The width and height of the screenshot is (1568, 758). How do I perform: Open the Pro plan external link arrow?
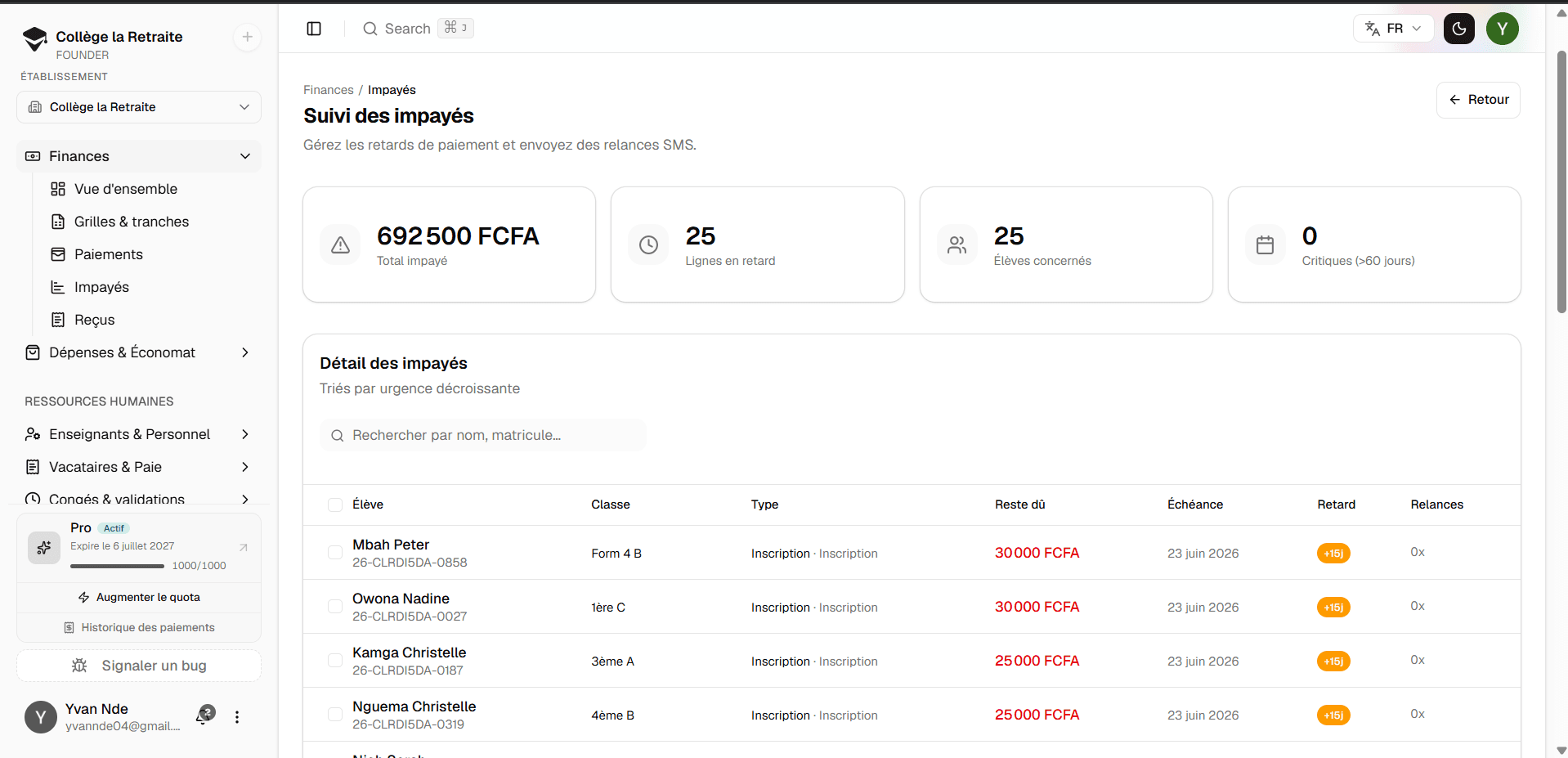pos(244,547)
